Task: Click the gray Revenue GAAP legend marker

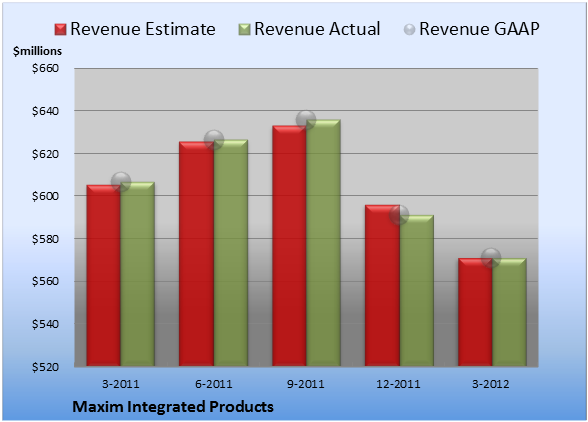Action: [x=409, y=29]
